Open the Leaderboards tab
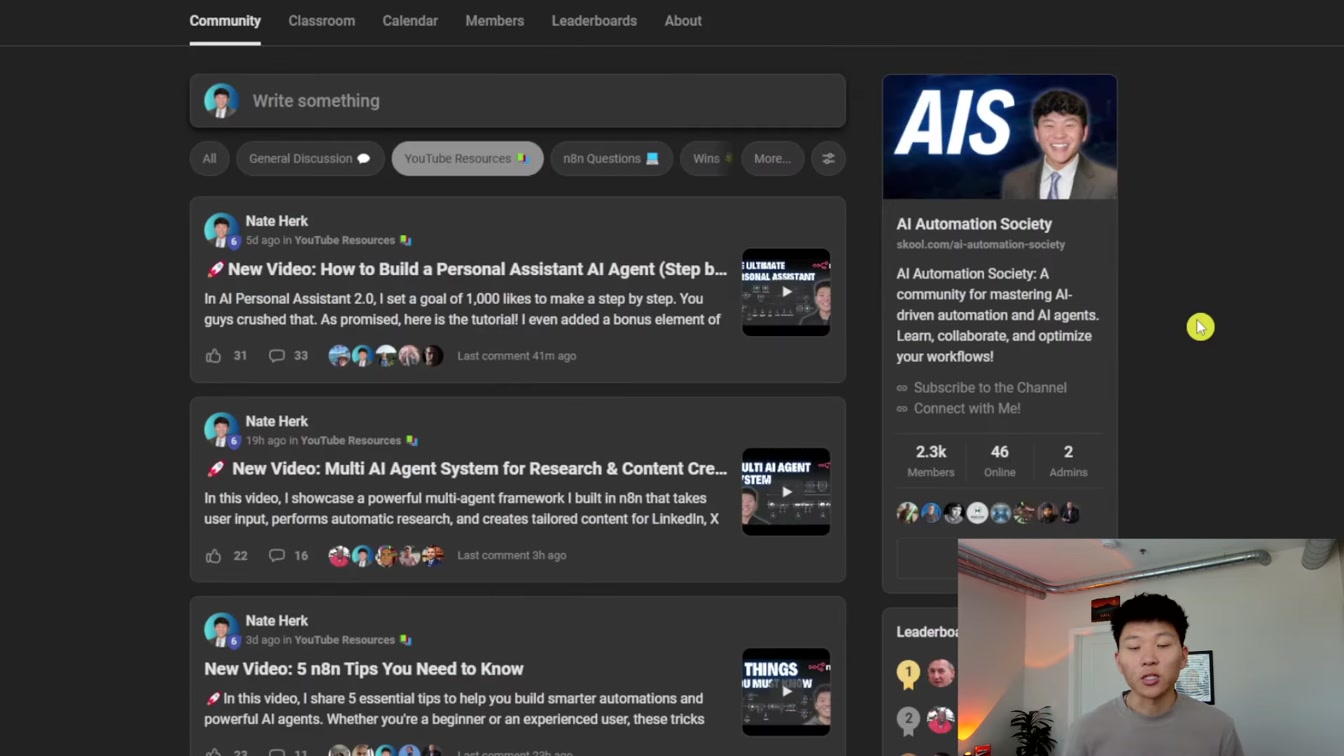 tap(594, 21)
